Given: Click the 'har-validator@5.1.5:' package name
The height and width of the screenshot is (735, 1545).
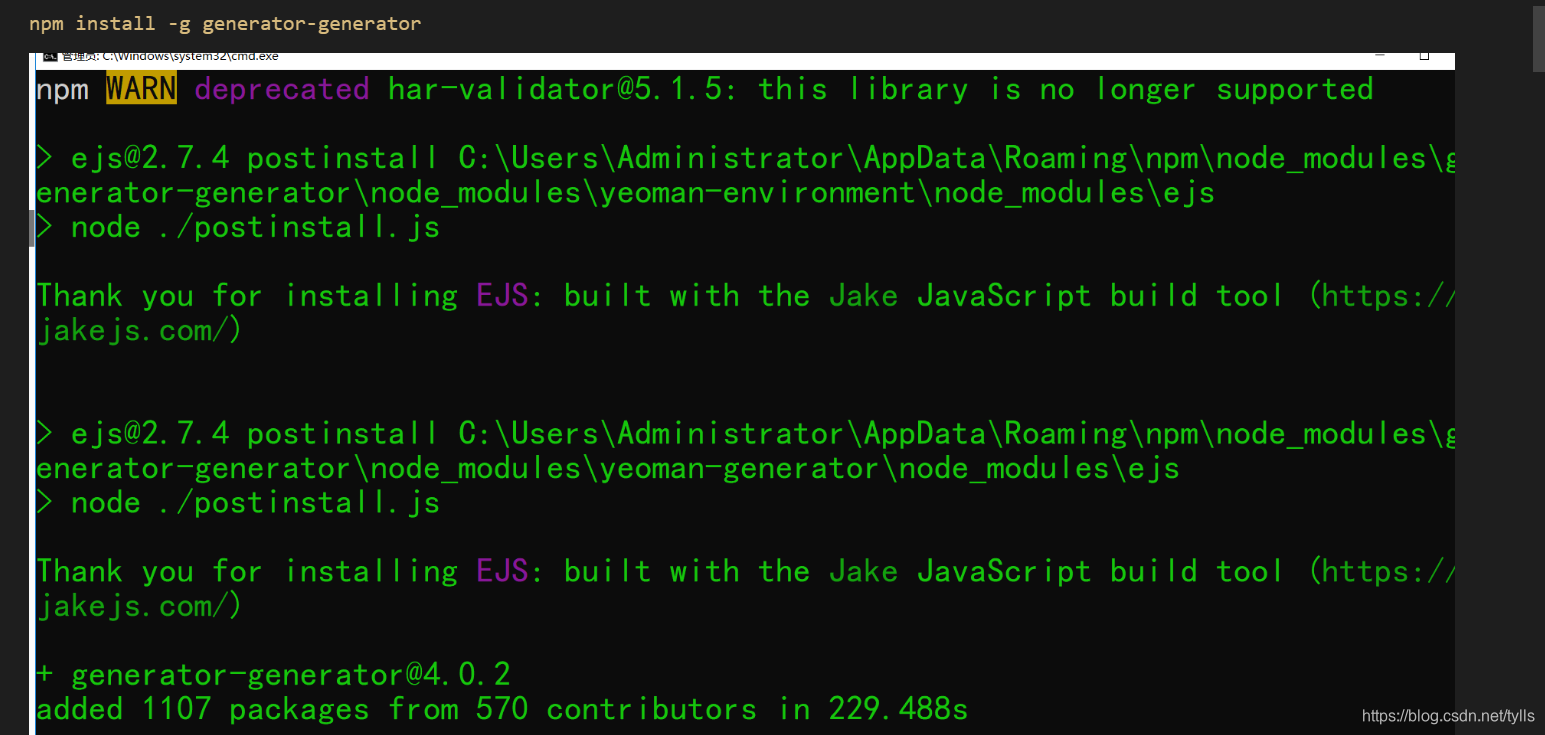Looking at the screenshot, I should click(563, 89).
